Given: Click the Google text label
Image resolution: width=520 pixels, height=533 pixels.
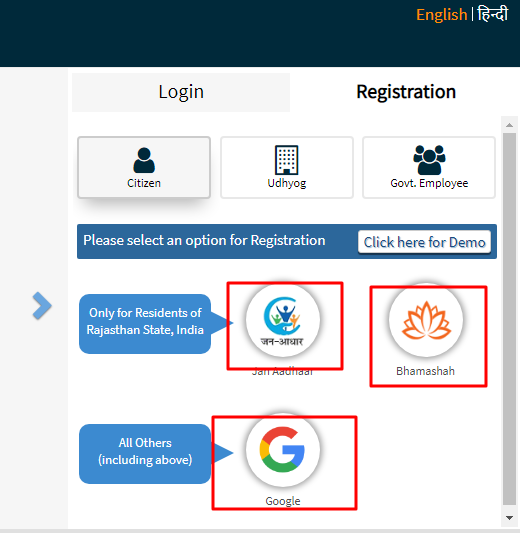Looking at the screenshot, I should point(283,501).
